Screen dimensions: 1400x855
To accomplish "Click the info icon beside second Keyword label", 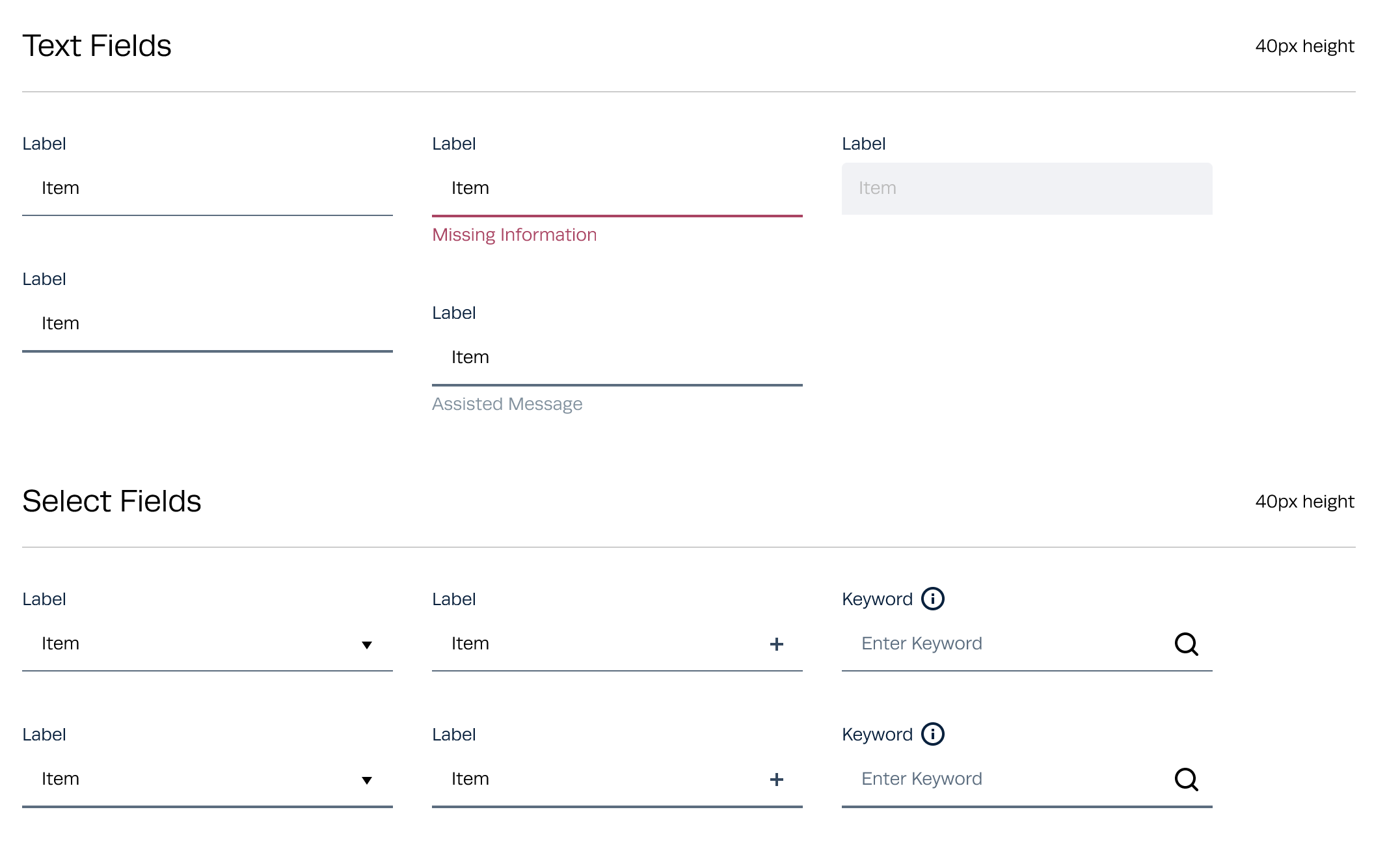I will [x=932, y=734].
